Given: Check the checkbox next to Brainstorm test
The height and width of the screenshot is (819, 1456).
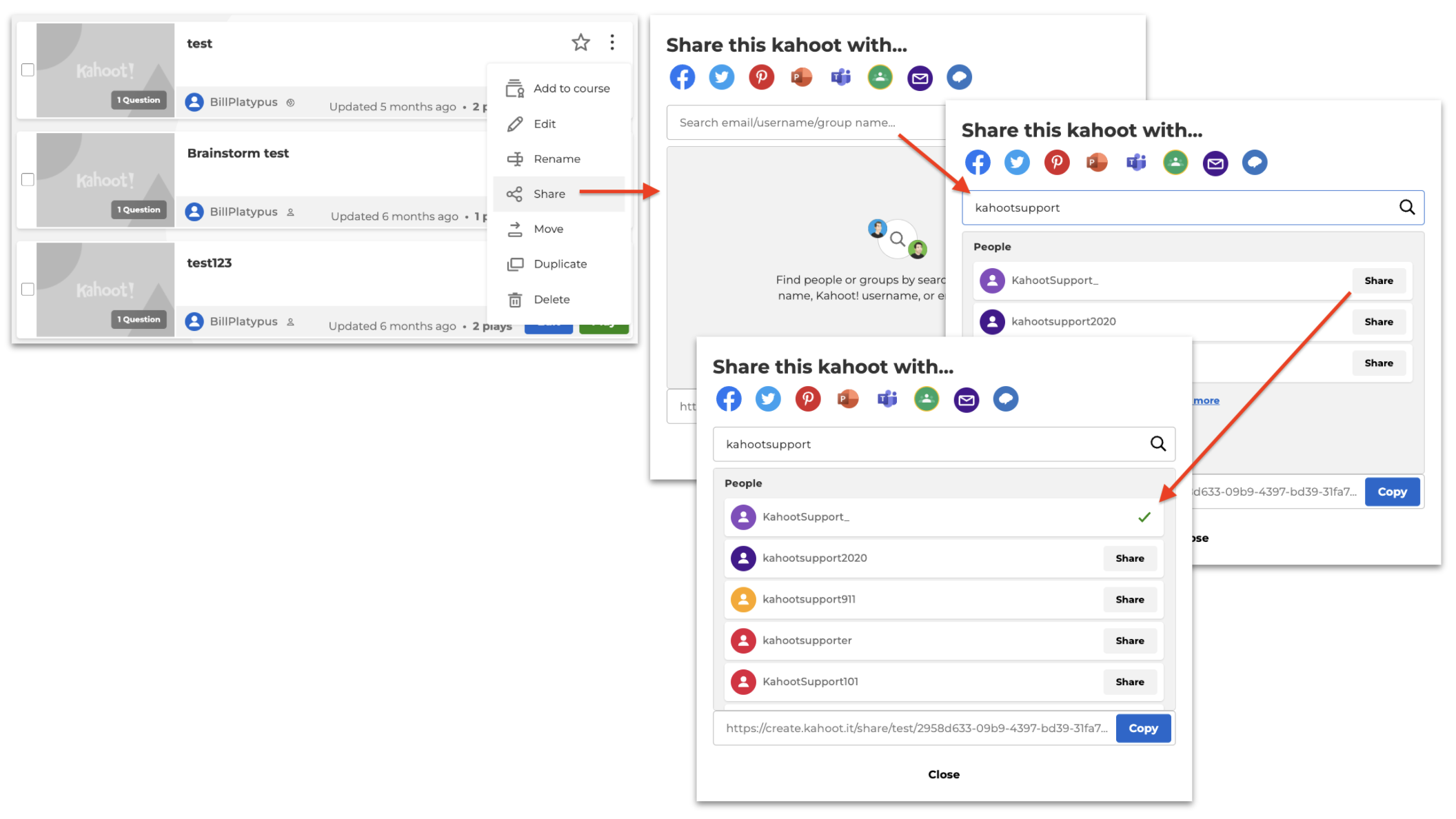Looking at the screenshot, I should [x=27, y=179].
